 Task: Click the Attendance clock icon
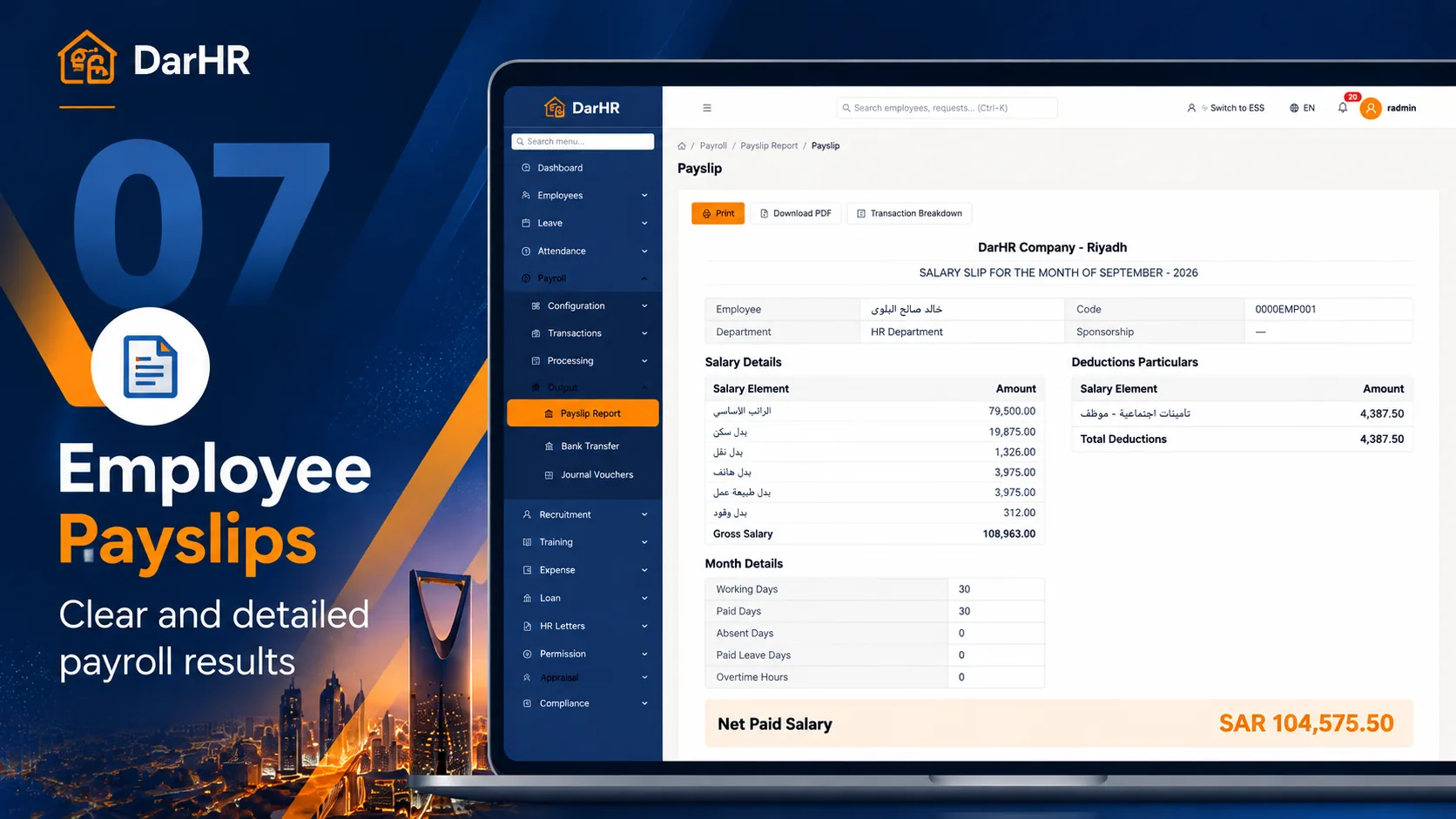[x=526, y=252]
